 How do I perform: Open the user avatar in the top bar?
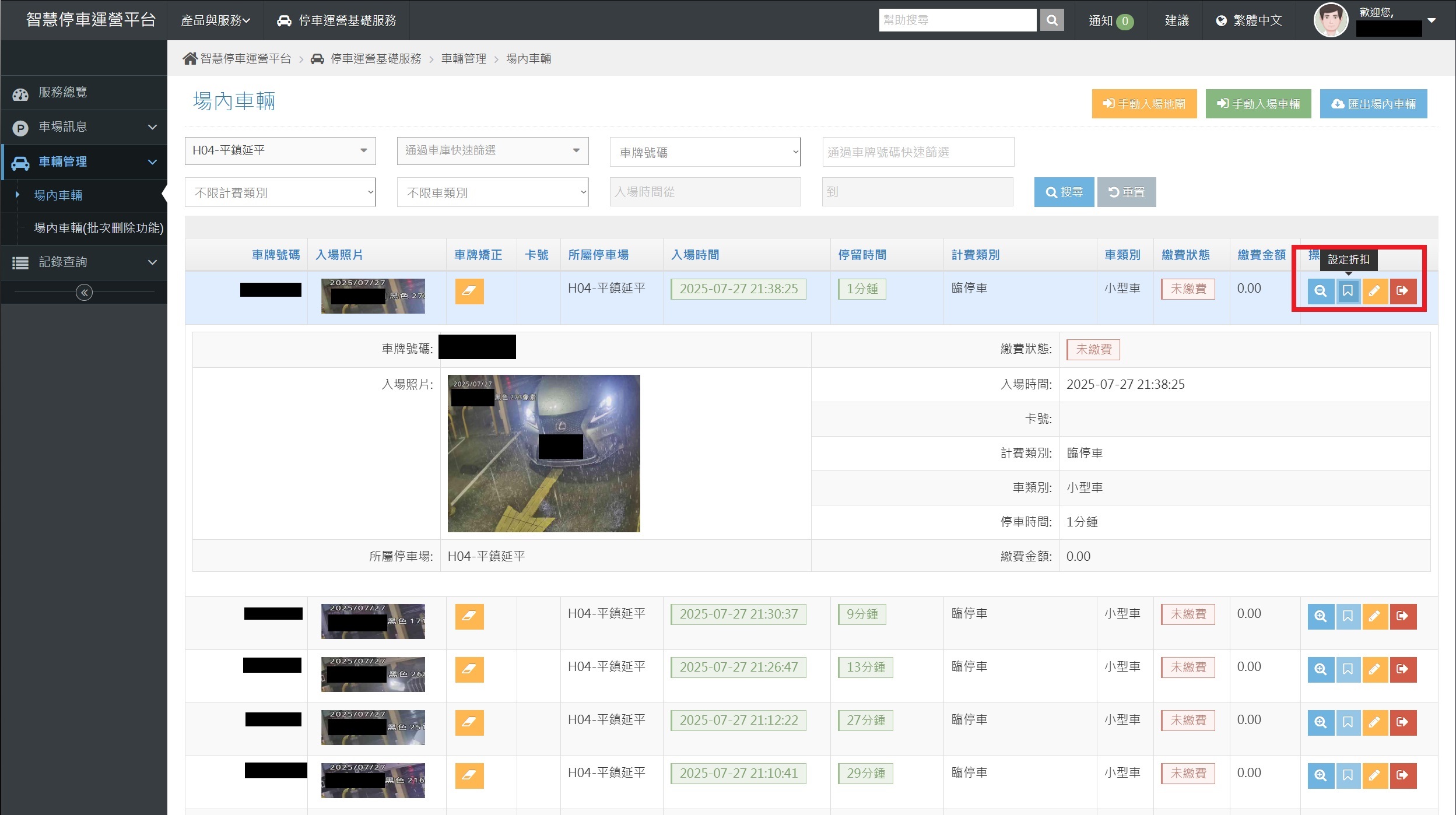coord(1331,20)
